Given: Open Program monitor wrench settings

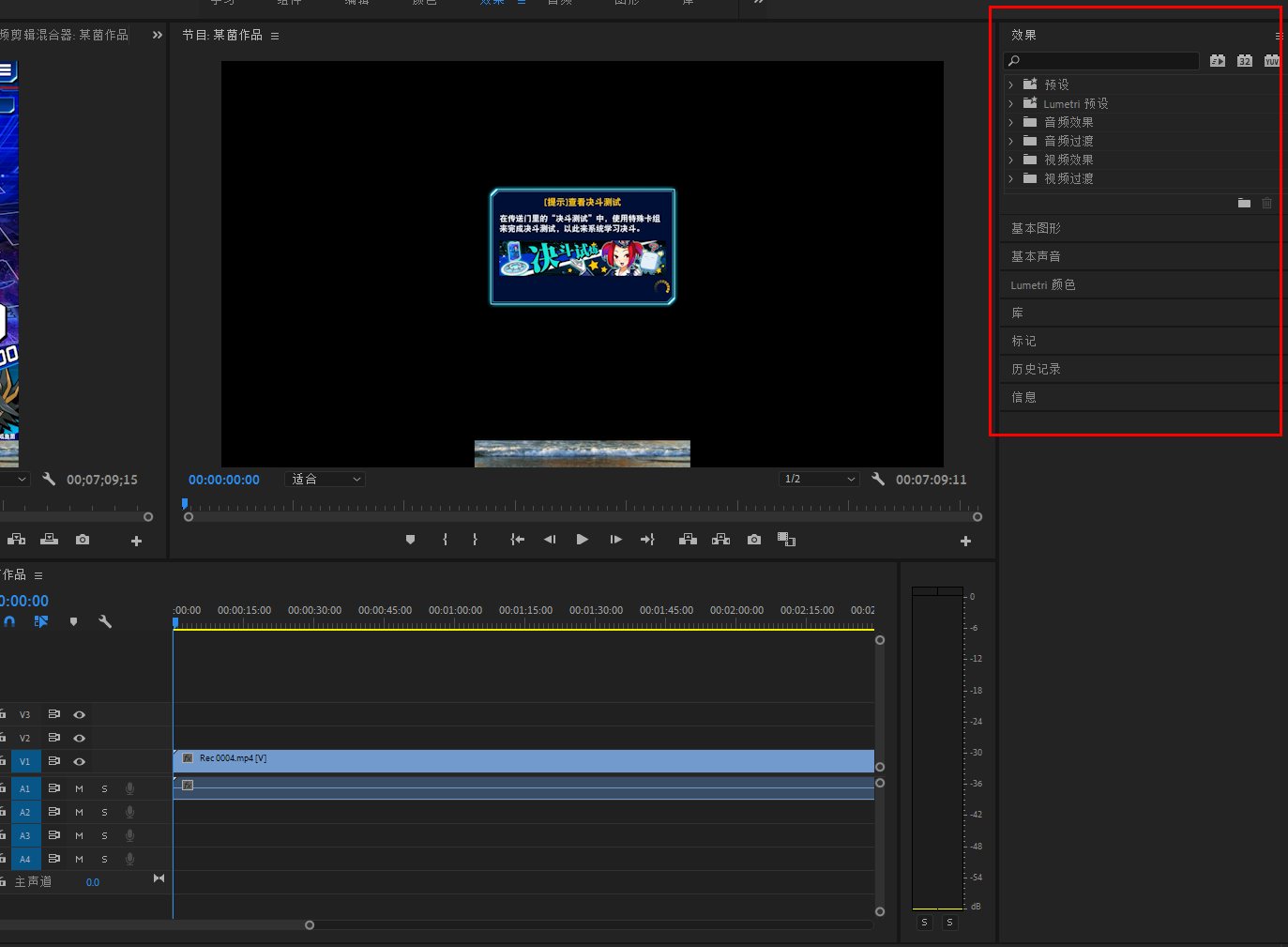Looking at the screenshot, I should (x=878, y=479).
